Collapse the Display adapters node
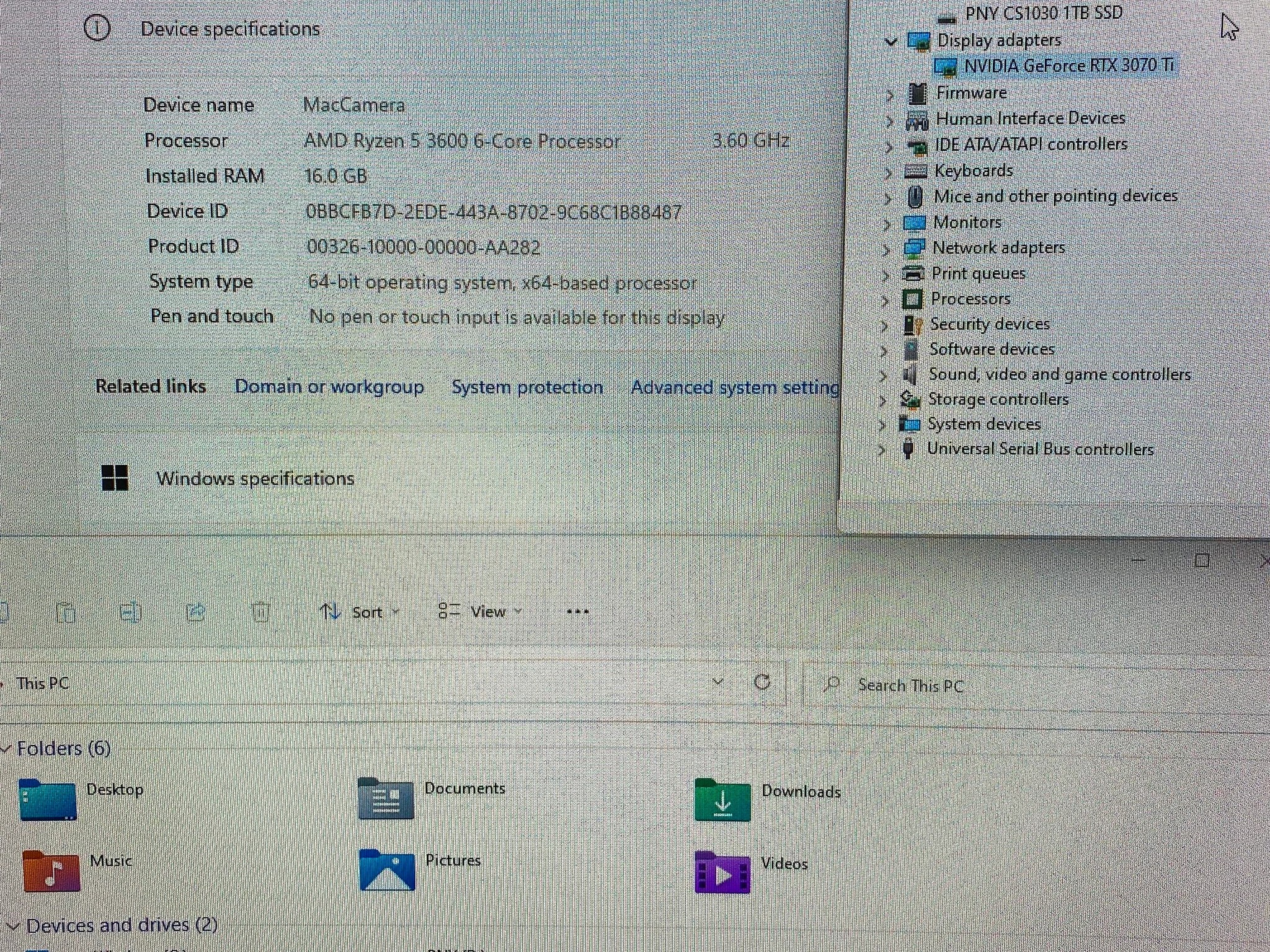The height and width of the screenshot is (952, 1270). [891, 42]
